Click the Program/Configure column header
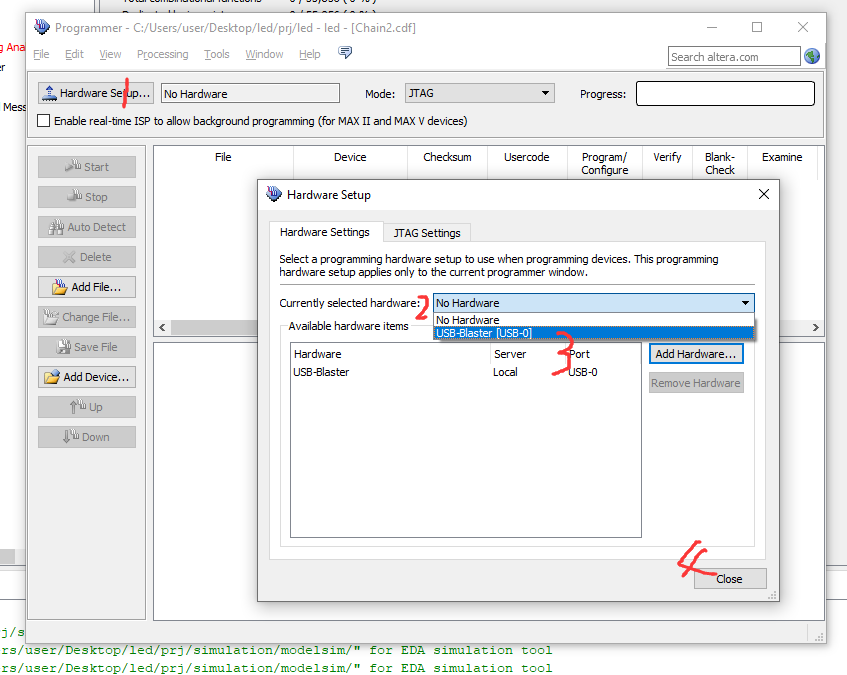The image size is (847, 675). tap(604, 163)
